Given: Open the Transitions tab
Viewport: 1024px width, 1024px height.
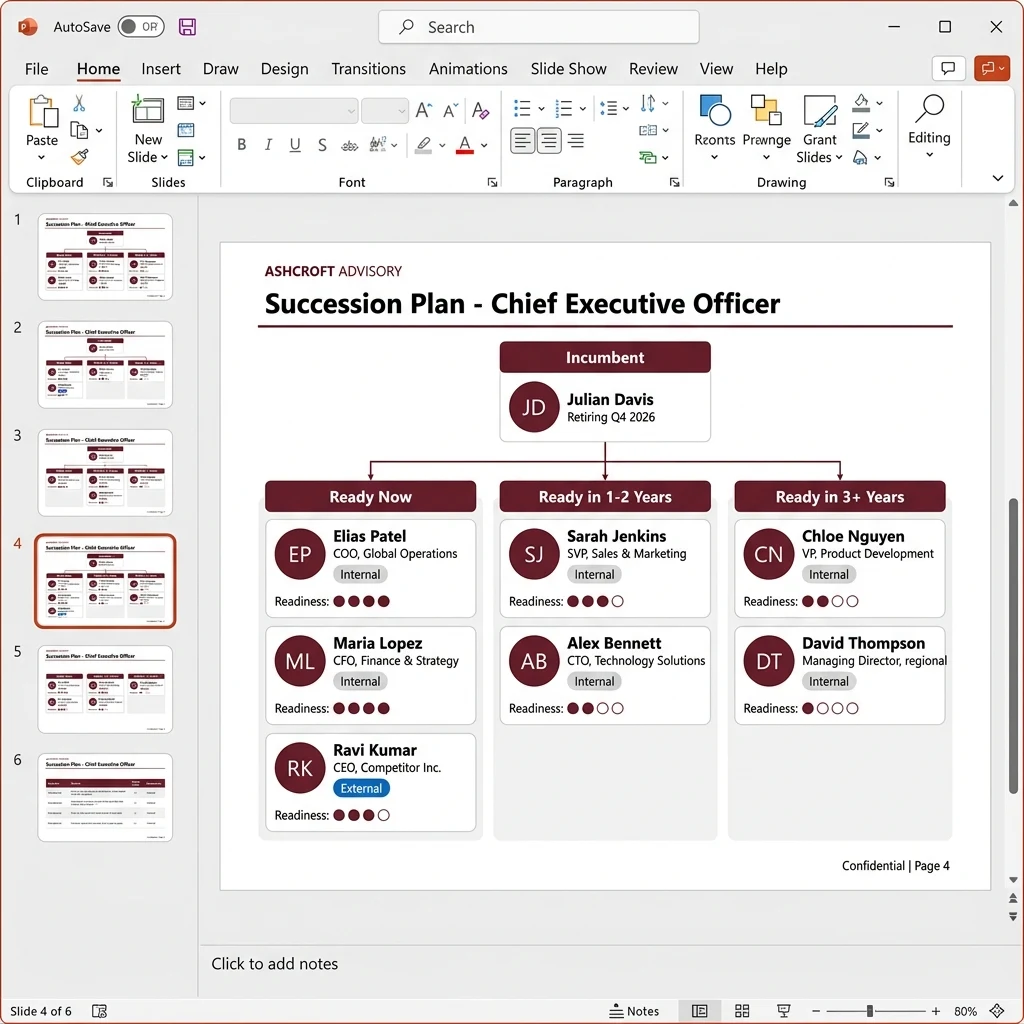Looking at the screenshot, I should click(368, 69).
